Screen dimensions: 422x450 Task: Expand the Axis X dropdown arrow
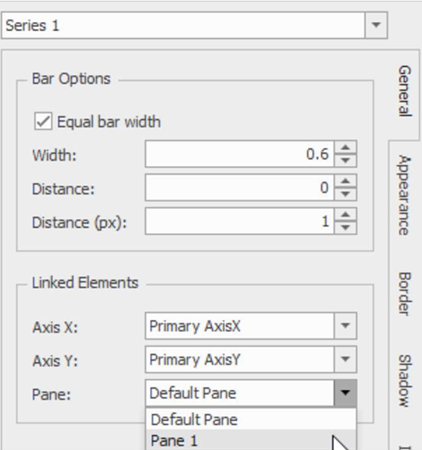345,326
